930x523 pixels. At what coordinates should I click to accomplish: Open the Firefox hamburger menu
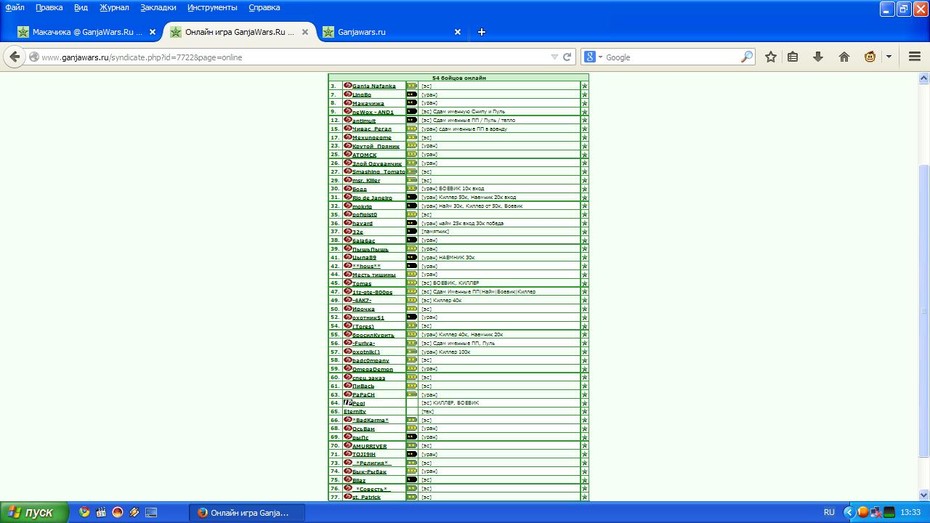915,57
